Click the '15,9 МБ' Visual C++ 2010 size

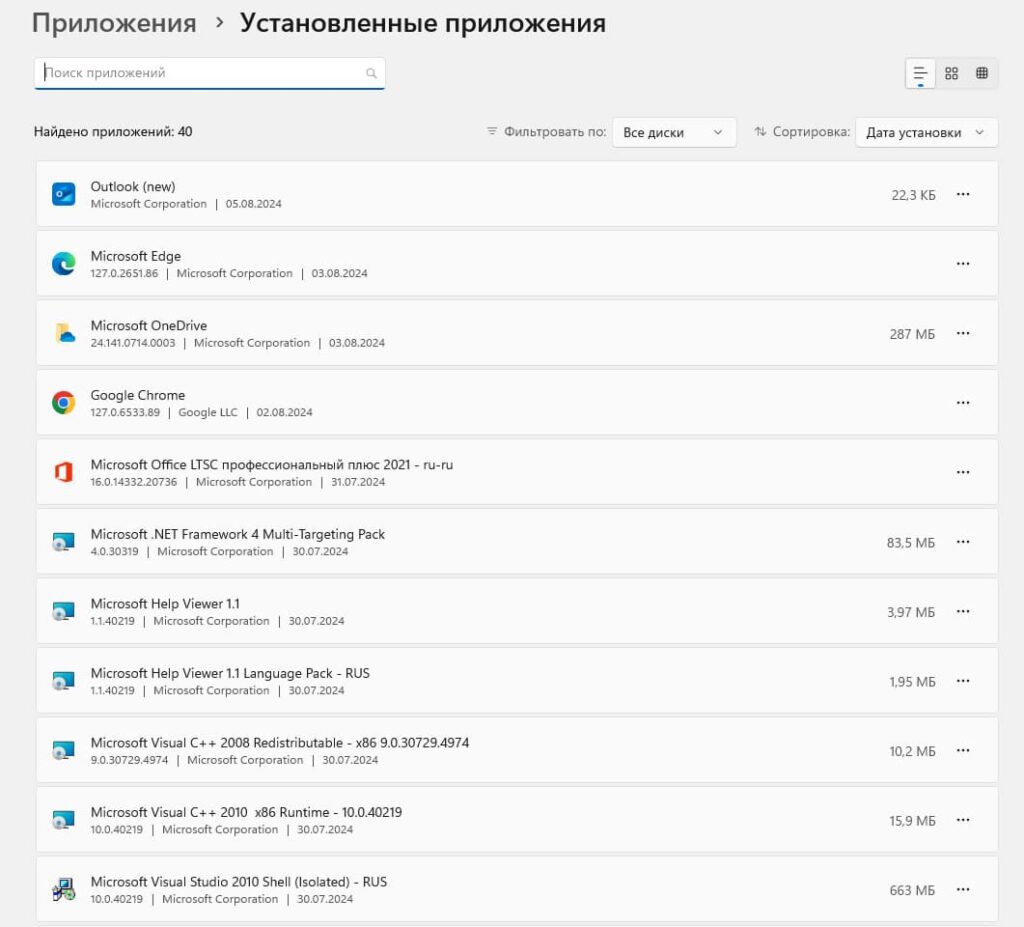(912, 821)
